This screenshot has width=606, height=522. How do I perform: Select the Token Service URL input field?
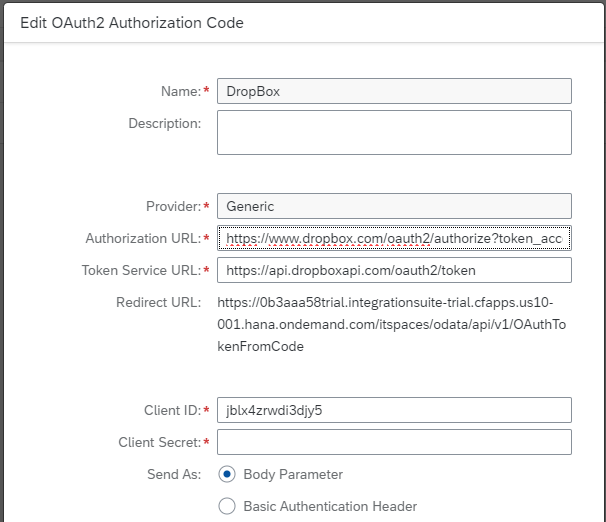(x=393, y=270)
